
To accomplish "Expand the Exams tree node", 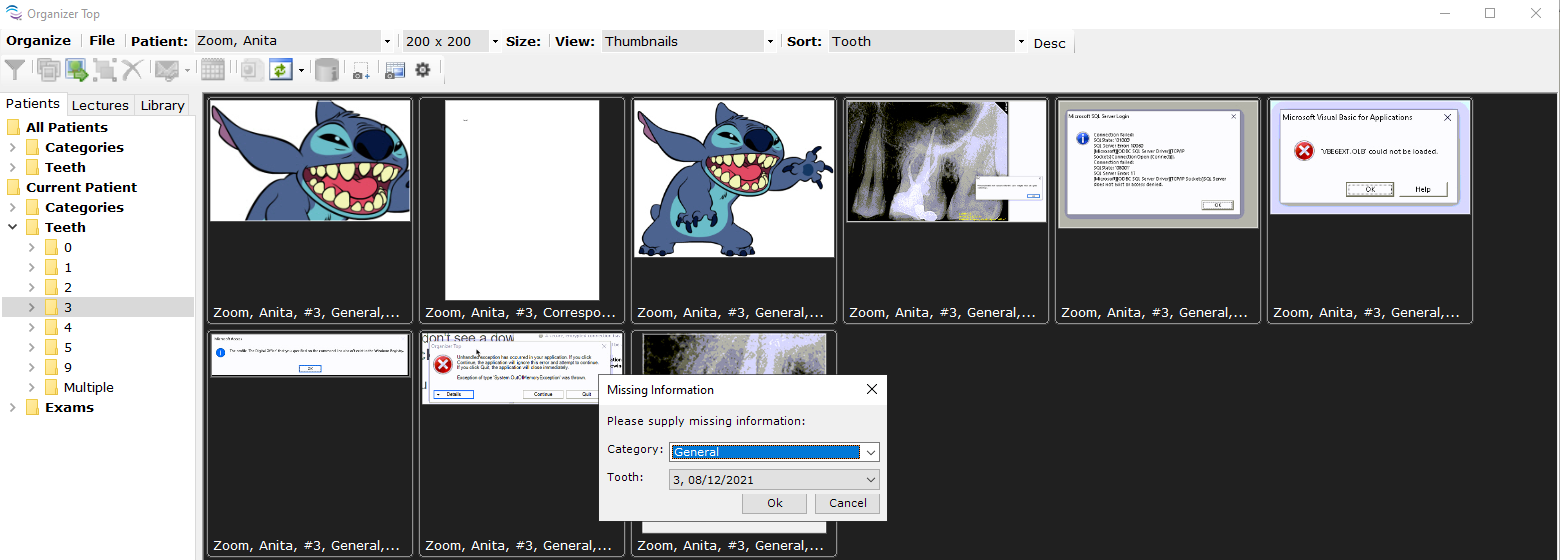I will pyautogui.click(x=13, y=408).
